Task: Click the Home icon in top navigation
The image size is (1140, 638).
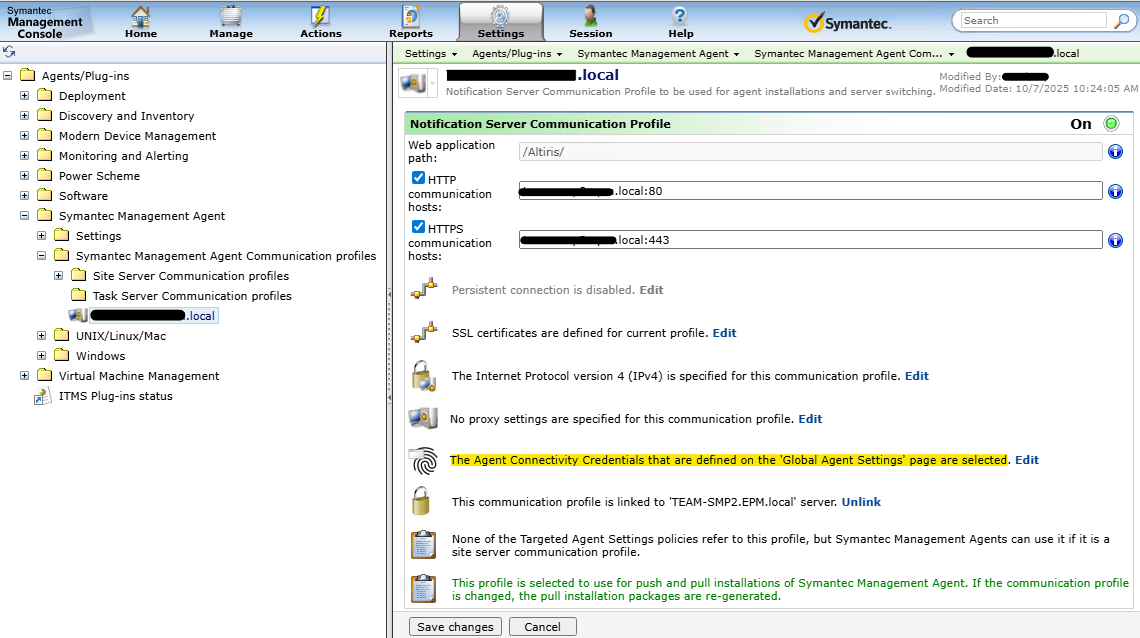Action: tap(141, 16)
